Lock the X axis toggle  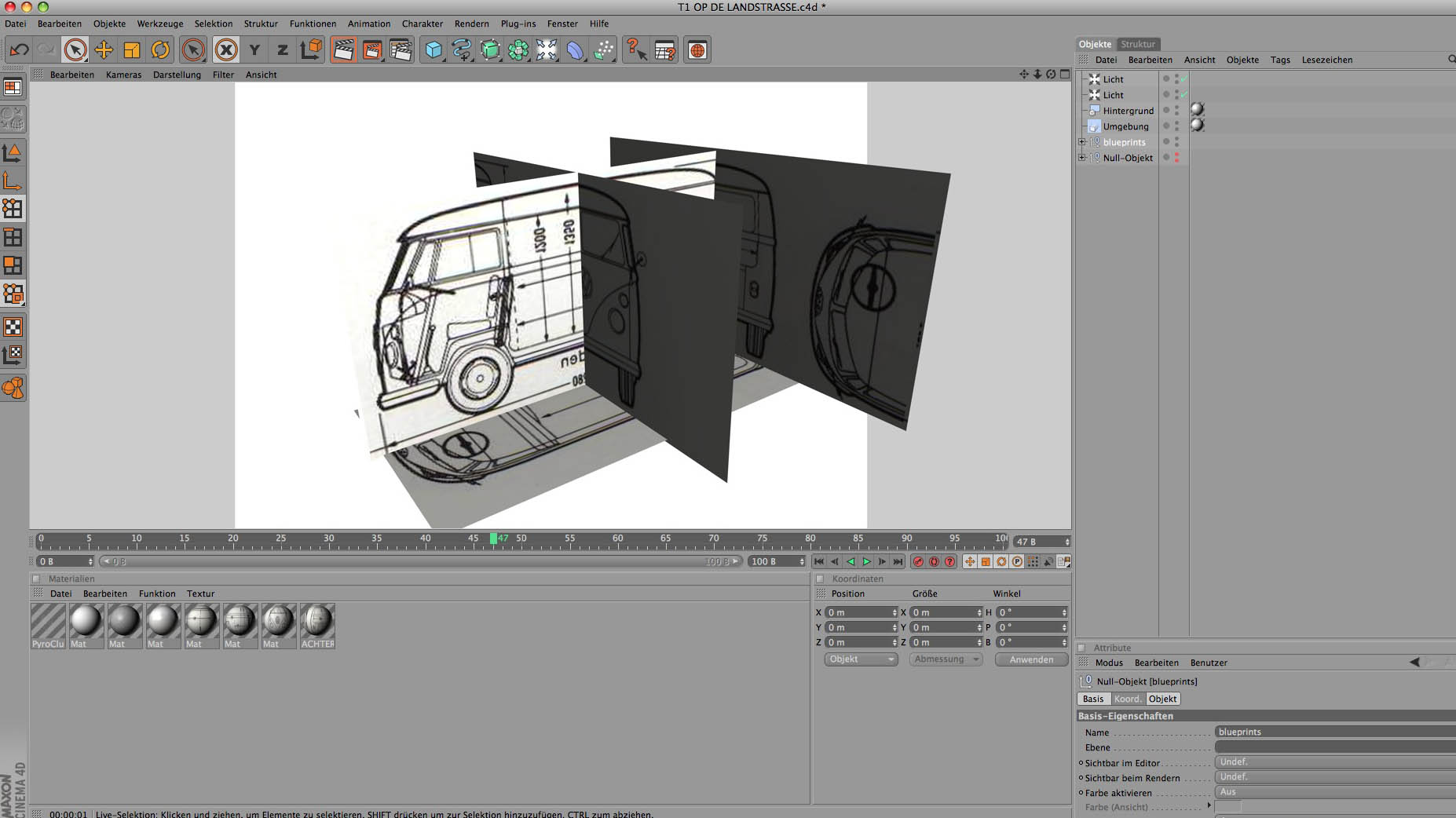226,50
